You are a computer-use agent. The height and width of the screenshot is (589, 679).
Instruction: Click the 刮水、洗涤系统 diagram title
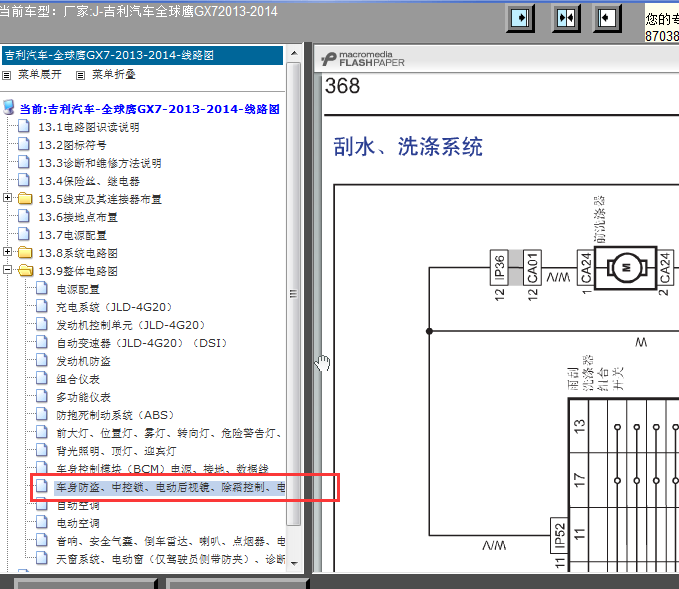point(407,146)
